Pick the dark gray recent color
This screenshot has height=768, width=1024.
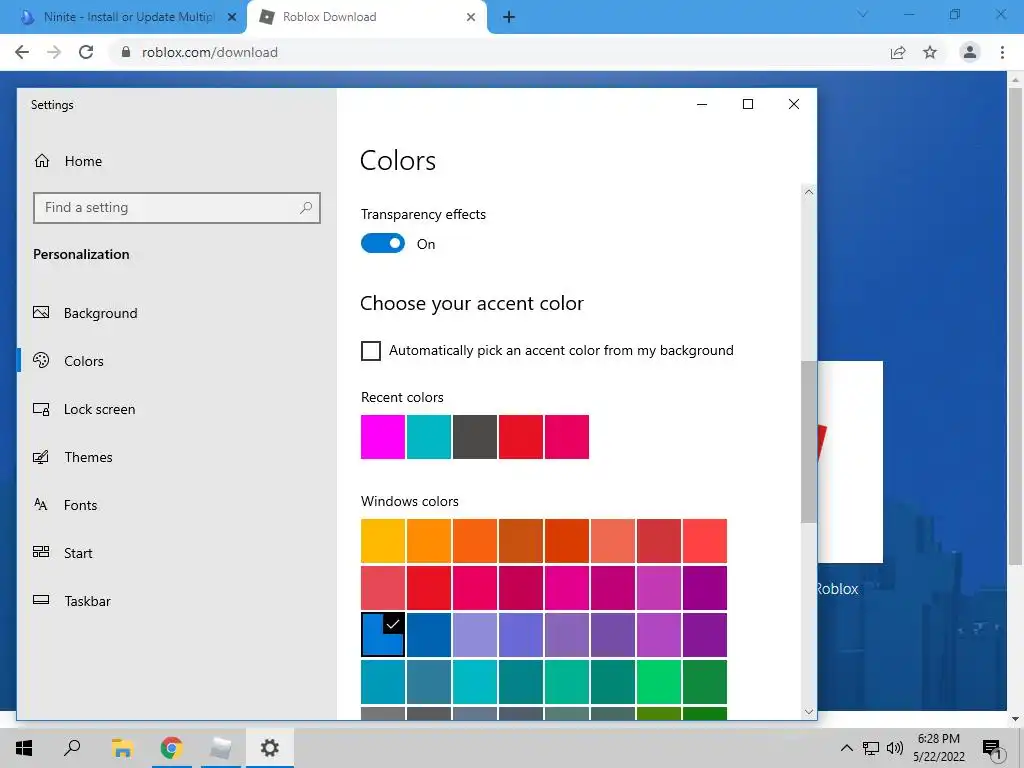475,437
